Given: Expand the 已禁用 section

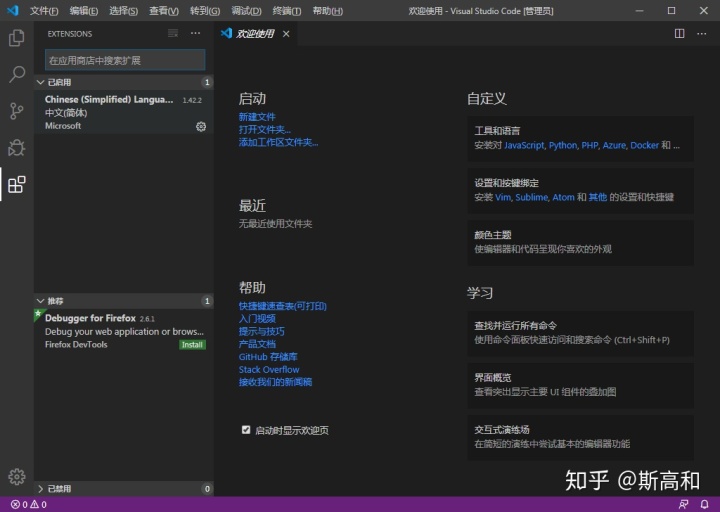Looking at the screenshot, I should point(124,489).
